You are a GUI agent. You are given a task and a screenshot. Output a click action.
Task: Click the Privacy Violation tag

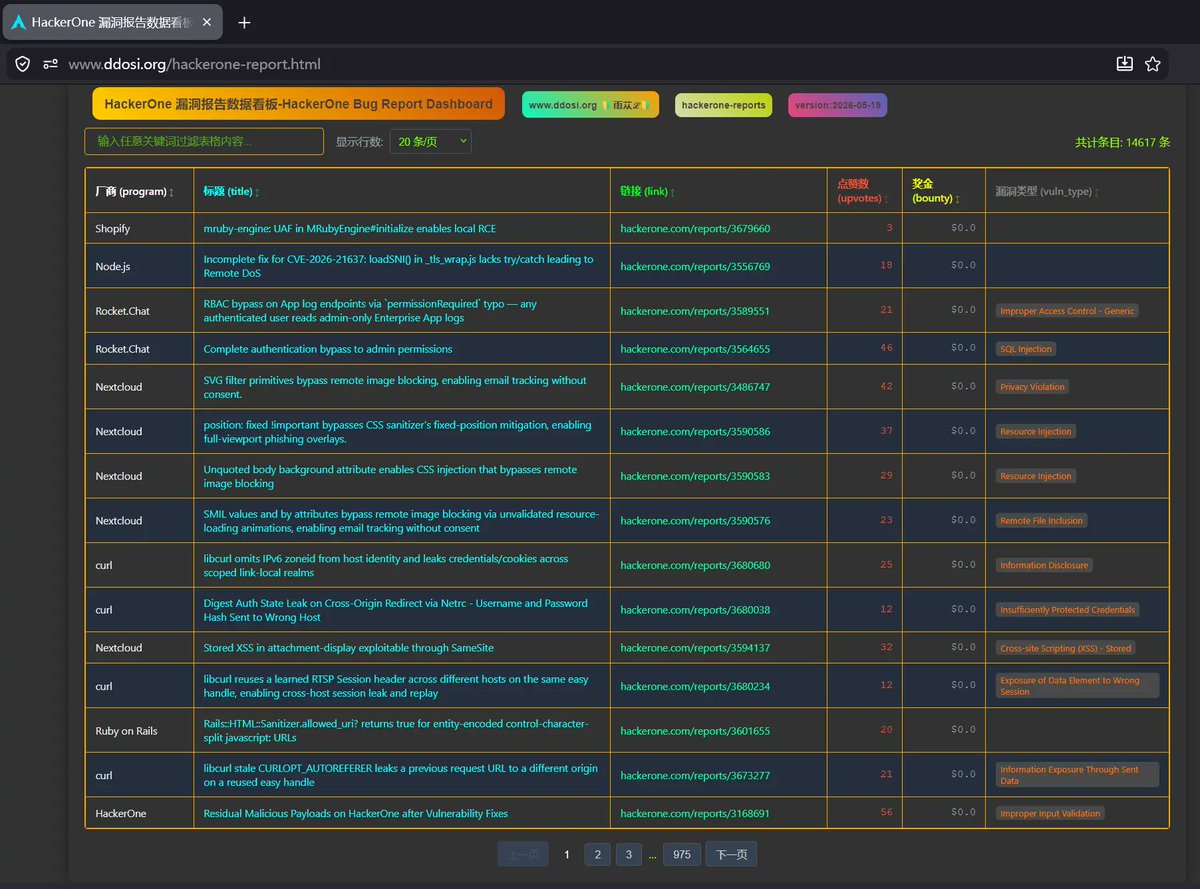1032,387
